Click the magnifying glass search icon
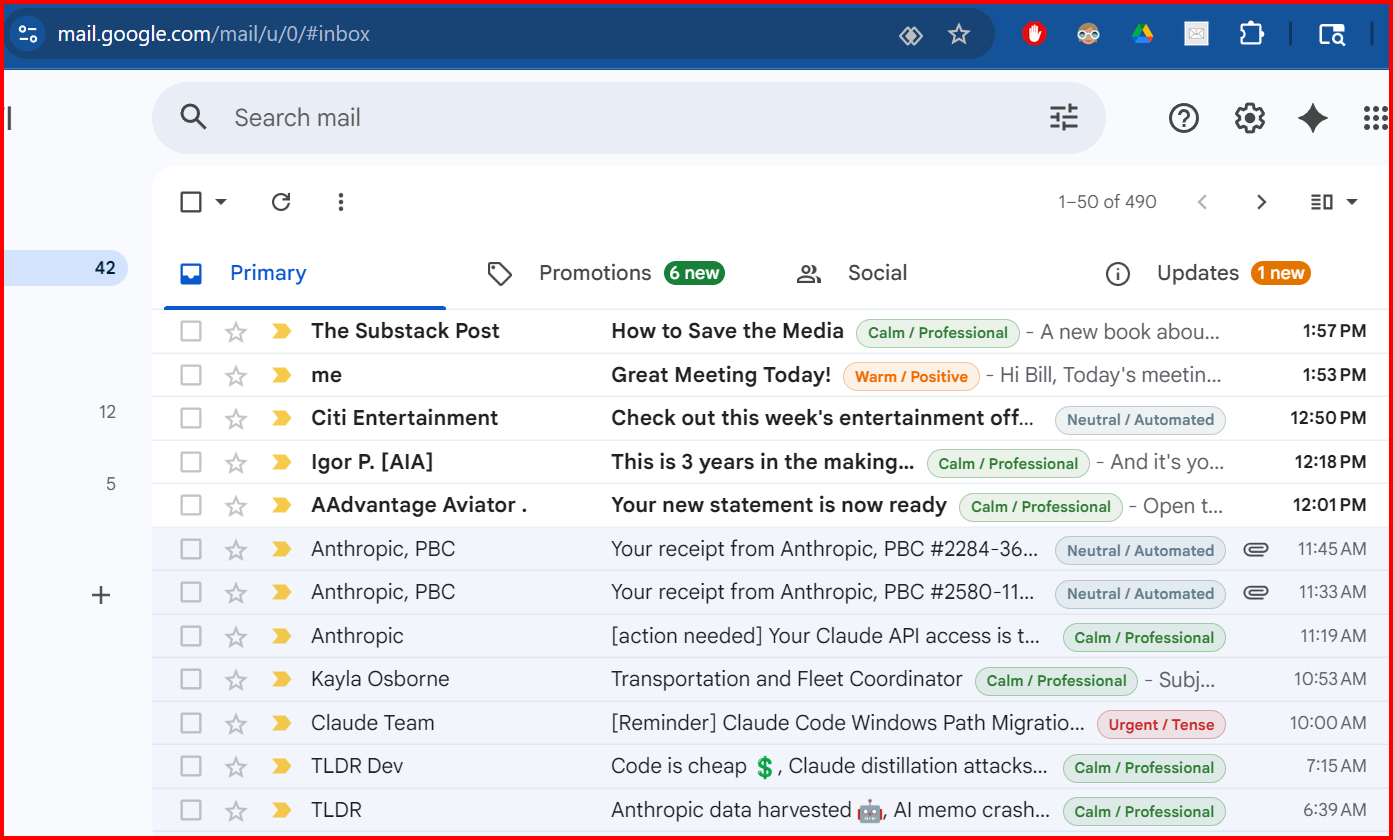The width and height of the screenshot is (1393, 840). click(193, 117)
